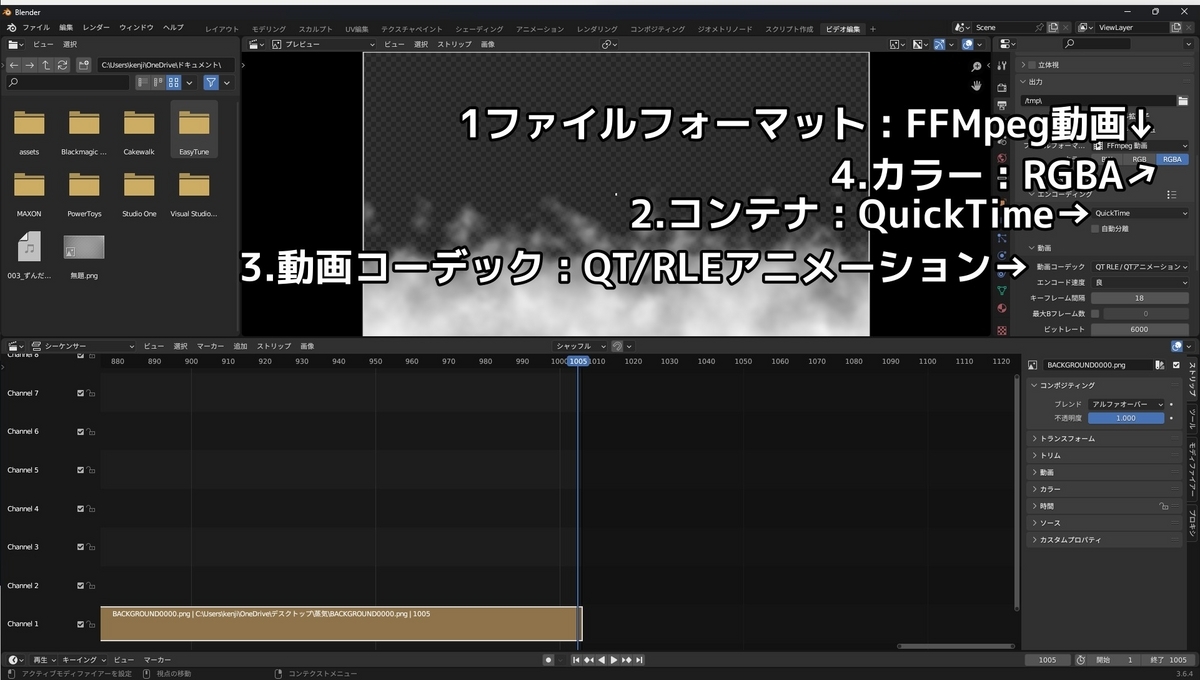Screen dimensions: 1200x680
Task: Open the 動画コーデック codec dropdown
Action: tap(1138, 267)
